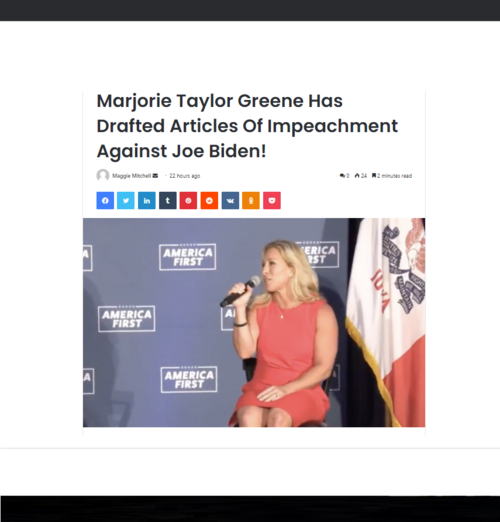Click the 22 hours ago timestamp
500x522 pixels.
tap(185, 176)
